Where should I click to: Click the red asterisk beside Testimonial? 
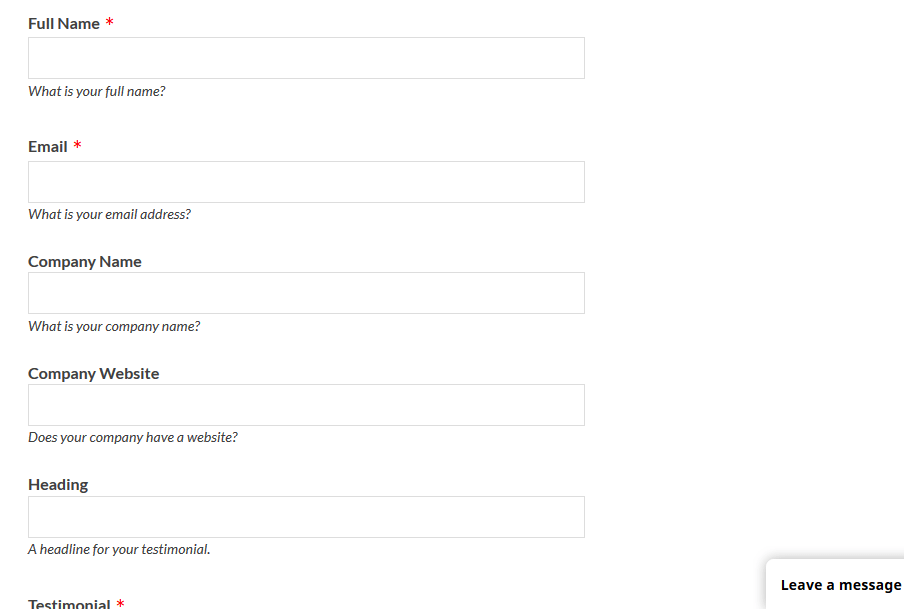(120, 604)
